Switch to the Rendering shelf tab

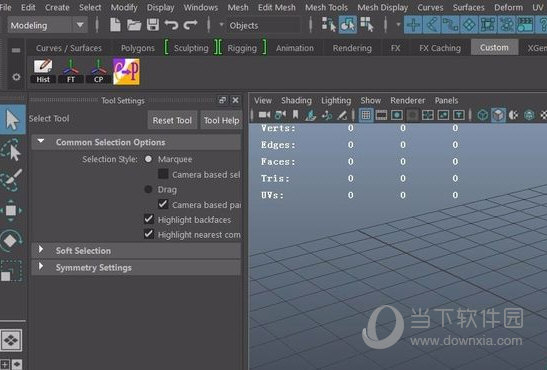(352, 48)
